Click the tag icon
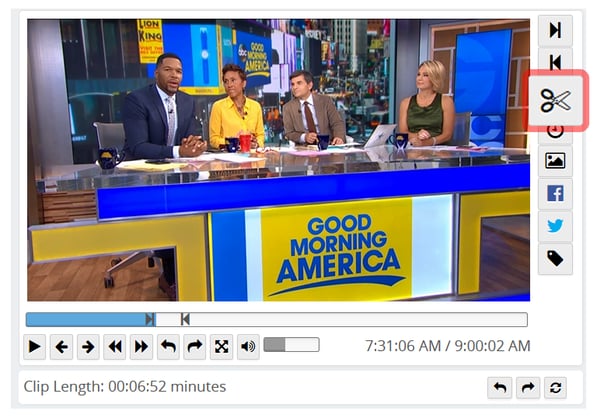The width and height of the screenshot is (597, 418). pos(555,259)
